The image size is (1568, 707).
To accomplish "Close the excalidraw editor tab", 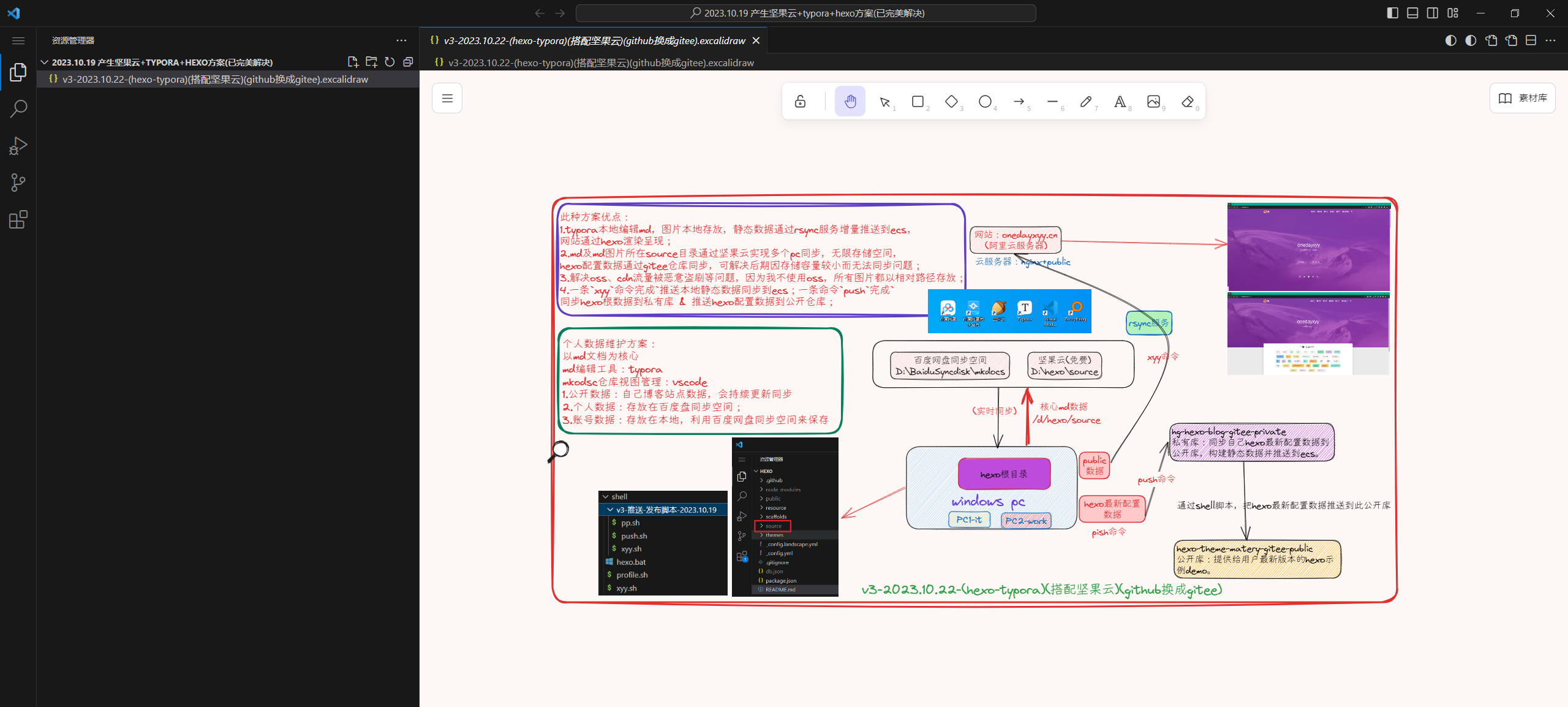I will pos(756,40).
